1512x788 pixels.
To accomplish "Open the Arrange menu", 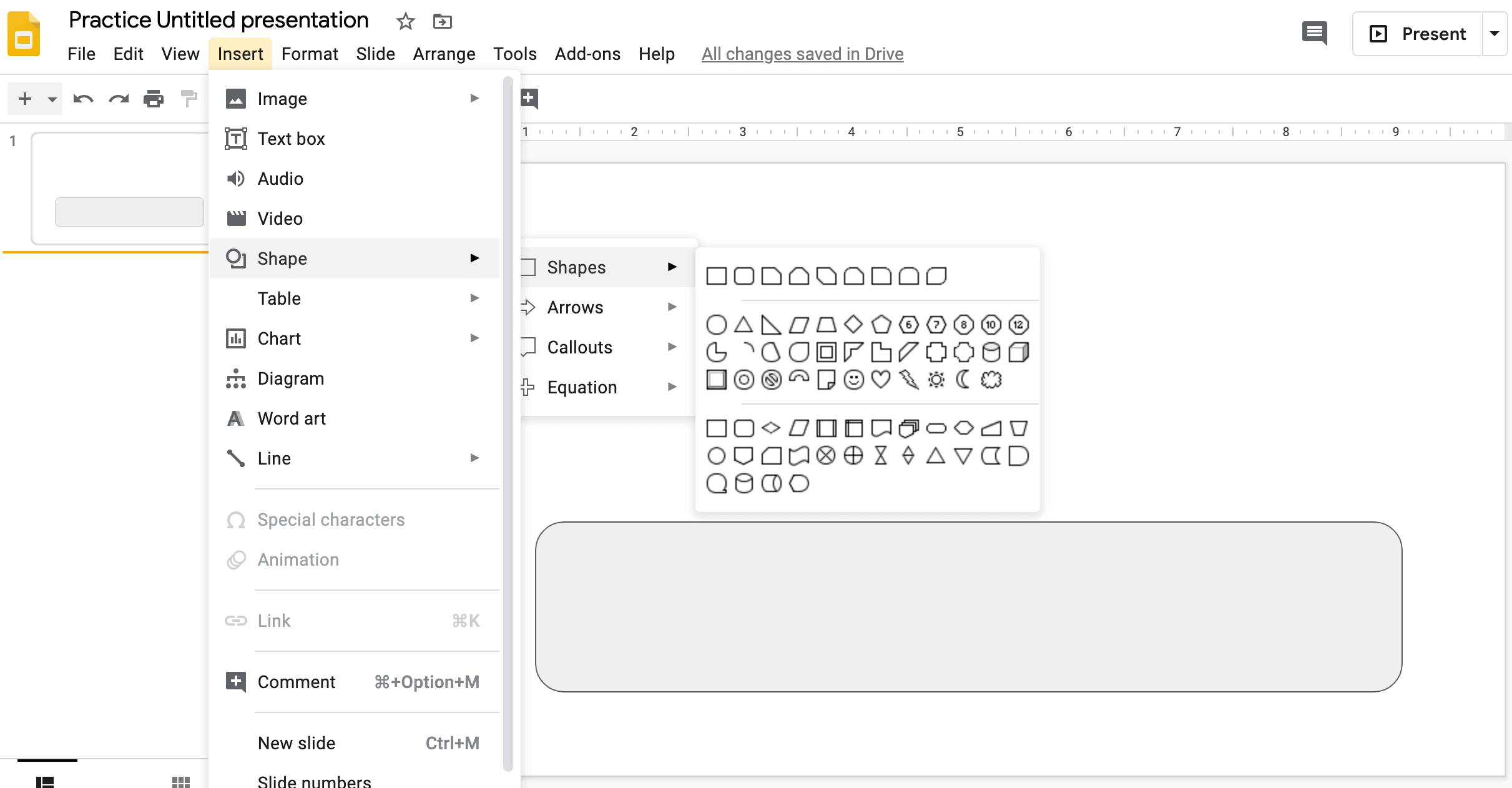I will click(x=444, y=54).
